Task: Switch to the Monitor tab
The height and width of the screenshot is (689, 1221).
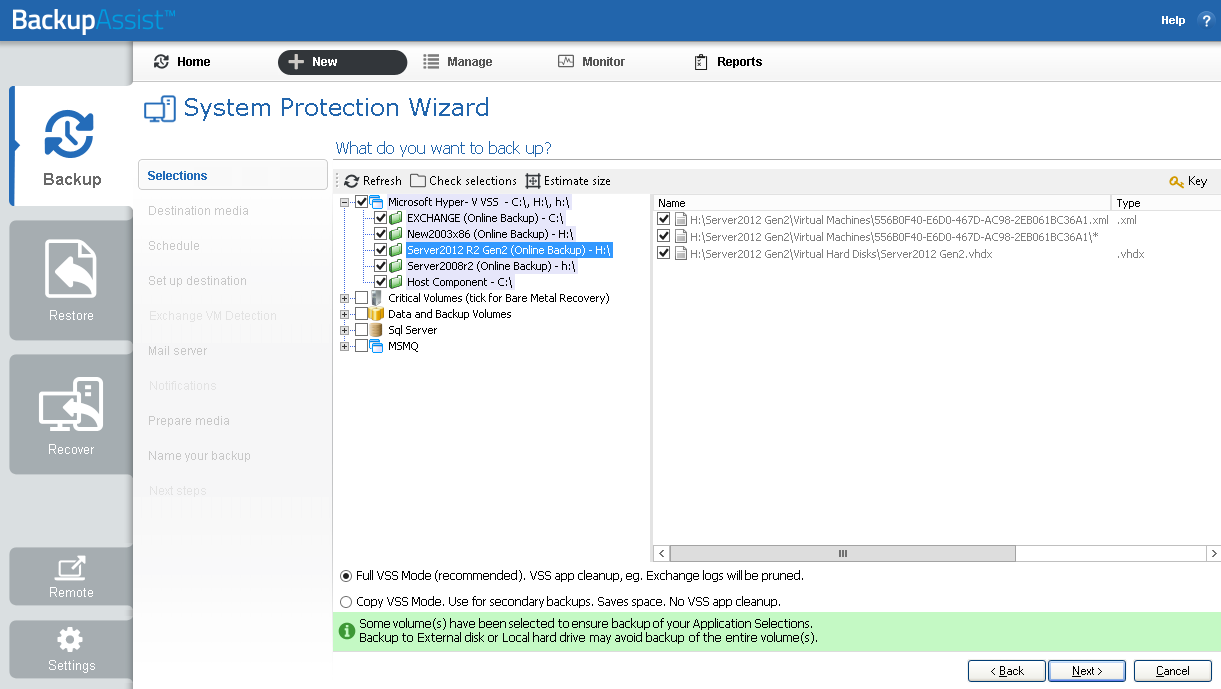Action: point(591,62)
